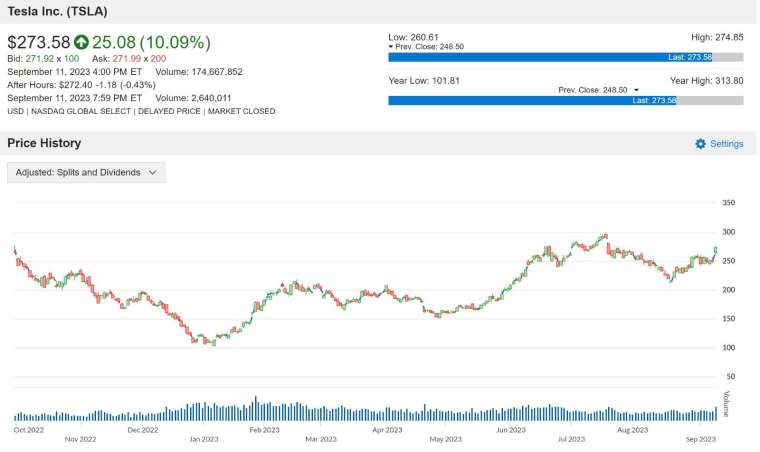
Task: Click the May 2023 date axis label
Action: (445, 439)
